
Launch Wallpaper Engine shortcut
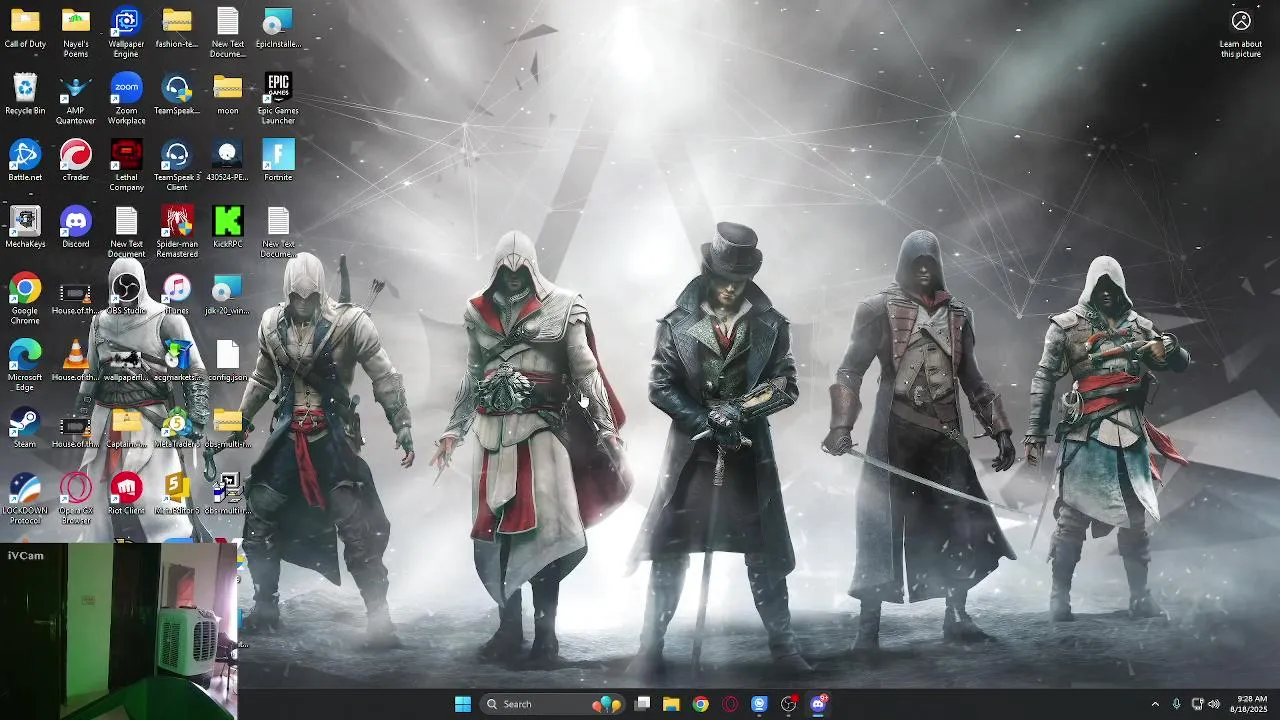pyautogui.click(x=126, y=32)
